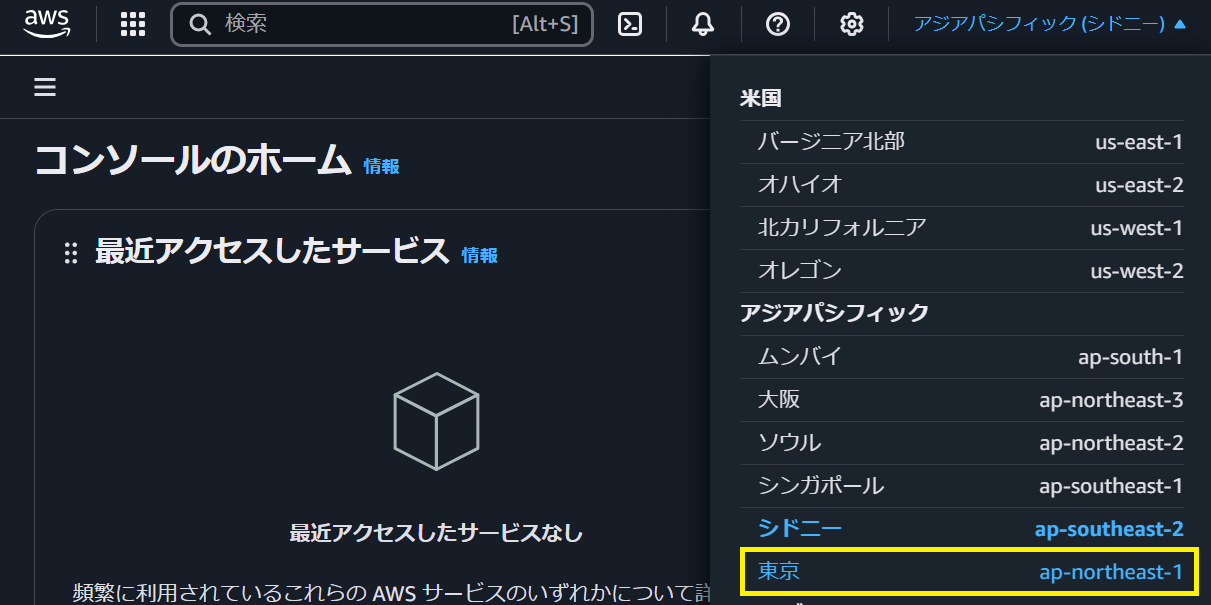This screenshot has width=1211, height=605.
Task: Select 大阪 ap-northeast-3 region
Action: point(962,400)
